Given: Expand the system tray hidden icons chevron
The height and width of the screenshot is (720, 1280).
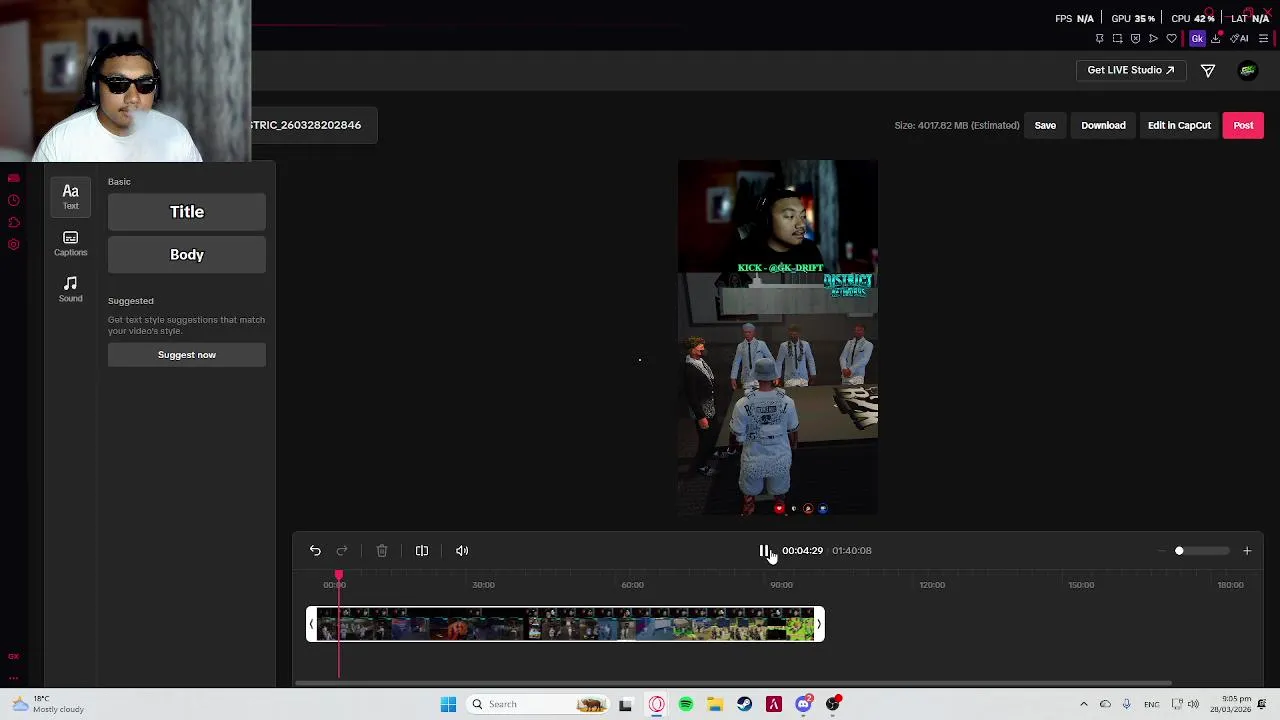Looking at the screenshot, I should (1084, 704).
